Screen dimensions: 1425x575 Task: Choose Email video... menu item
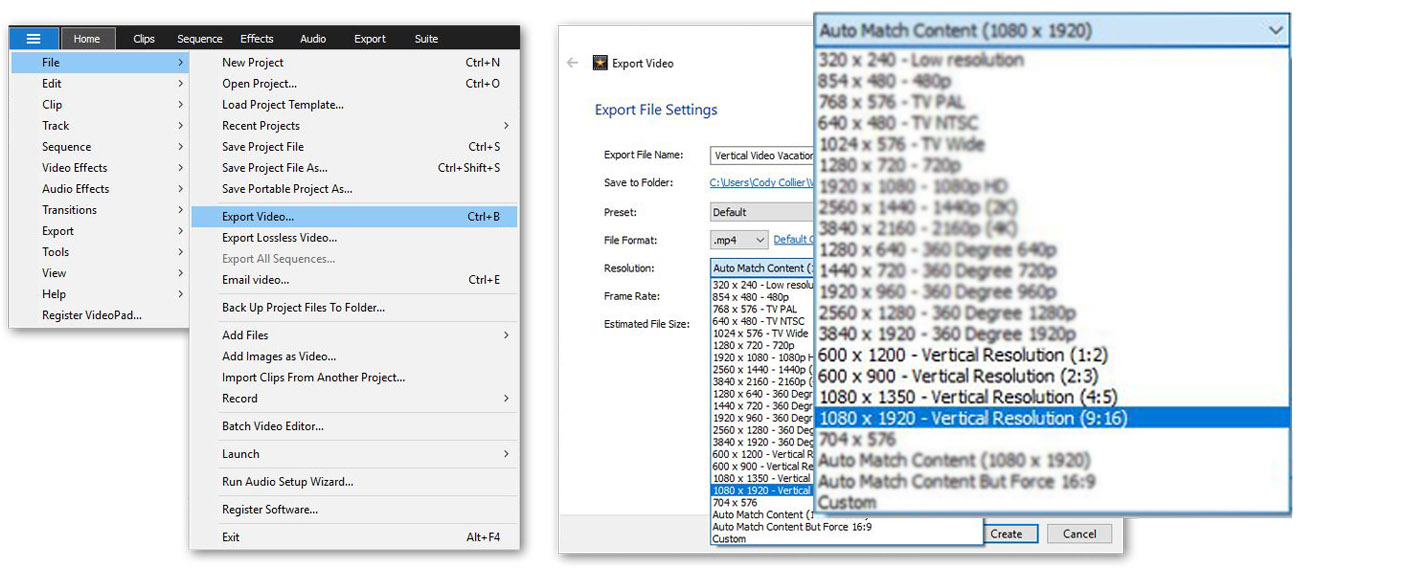coord(354,279)
